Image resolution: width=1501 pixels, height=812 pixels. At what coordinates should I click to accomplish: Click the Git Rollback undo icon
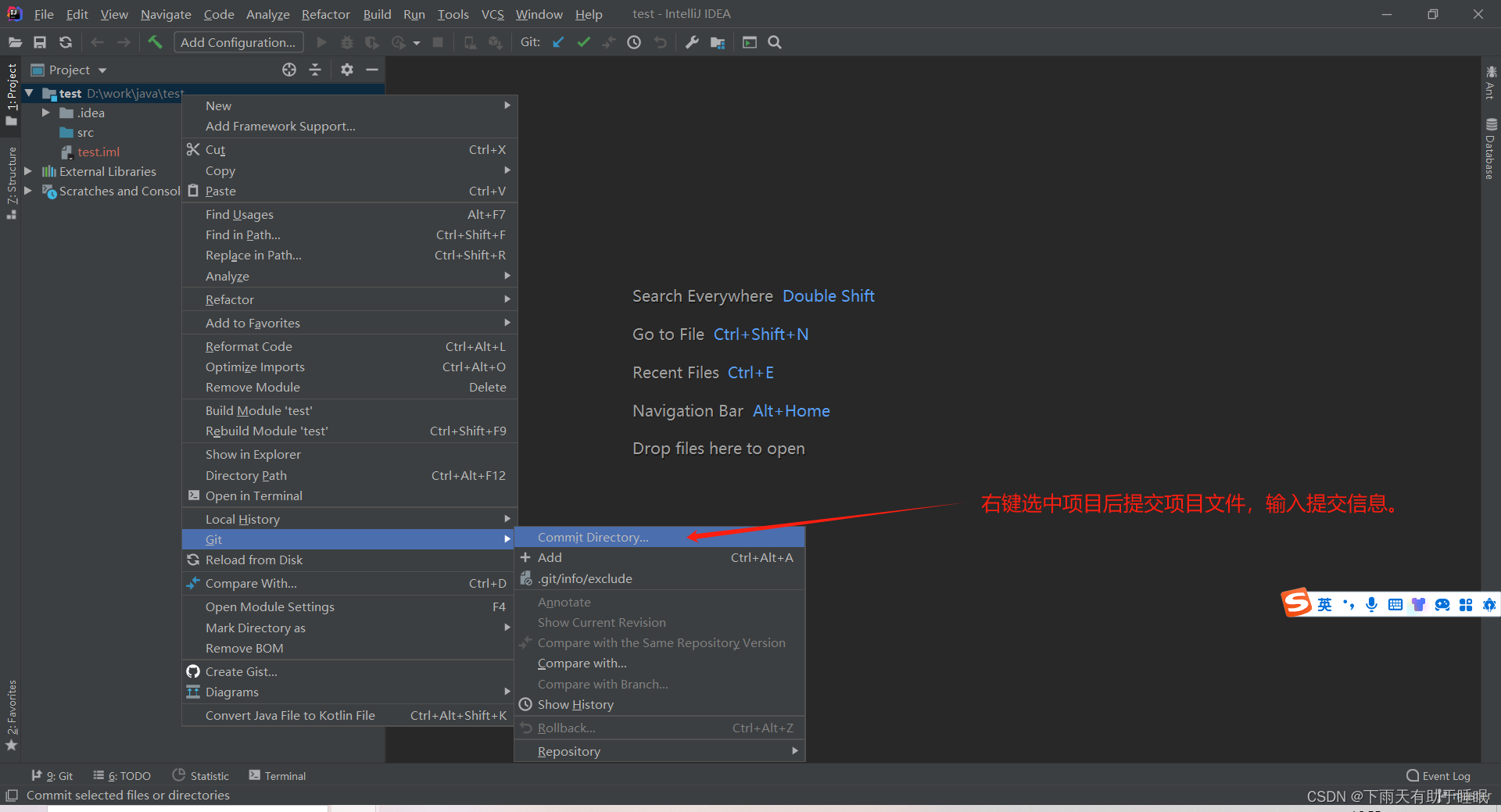click(x=661, y=42)
